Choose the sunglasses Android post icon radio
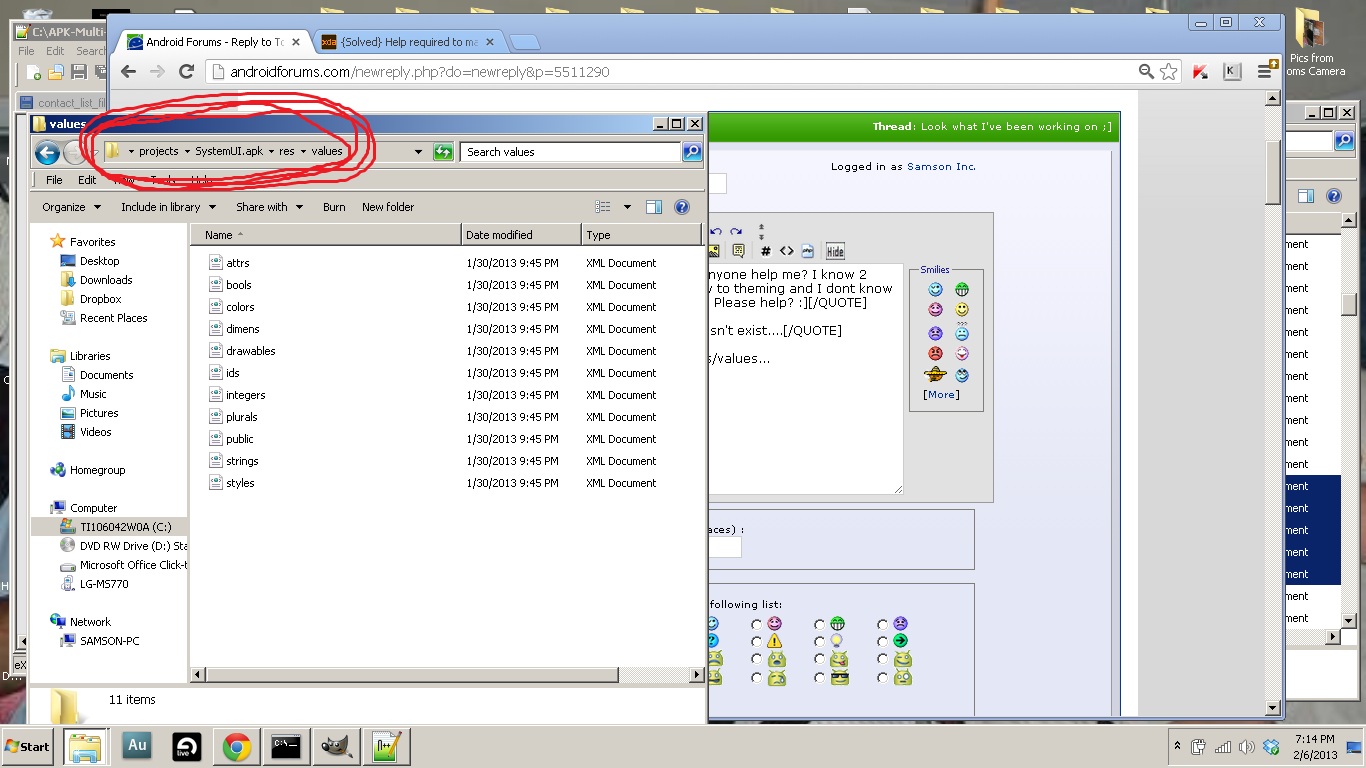Screen dimensions: 1366x768 point(820,678)
